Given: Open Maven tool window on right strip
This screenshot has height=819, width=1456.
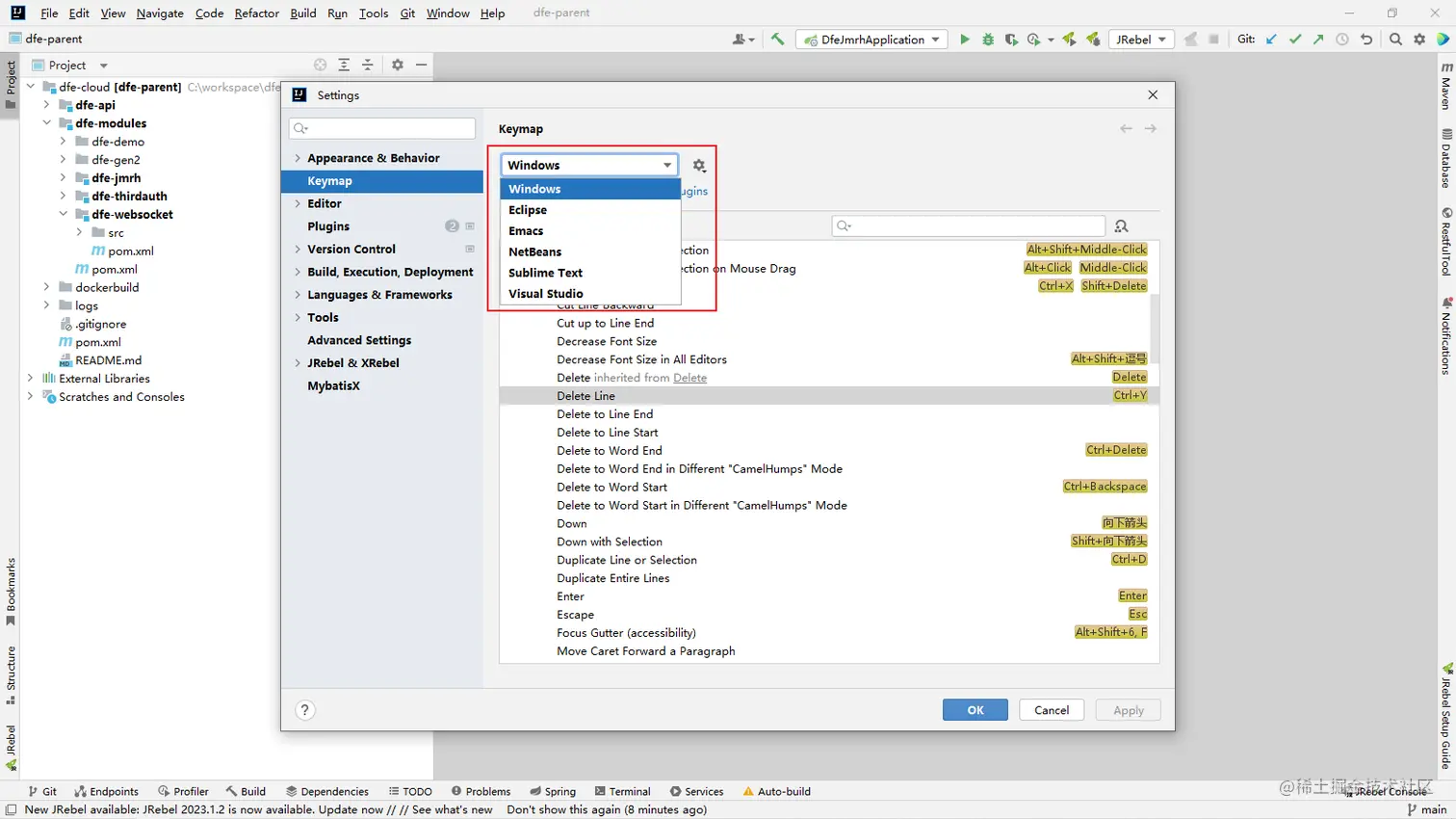Looking at the screenshot, I should [x=1446, y=88].
